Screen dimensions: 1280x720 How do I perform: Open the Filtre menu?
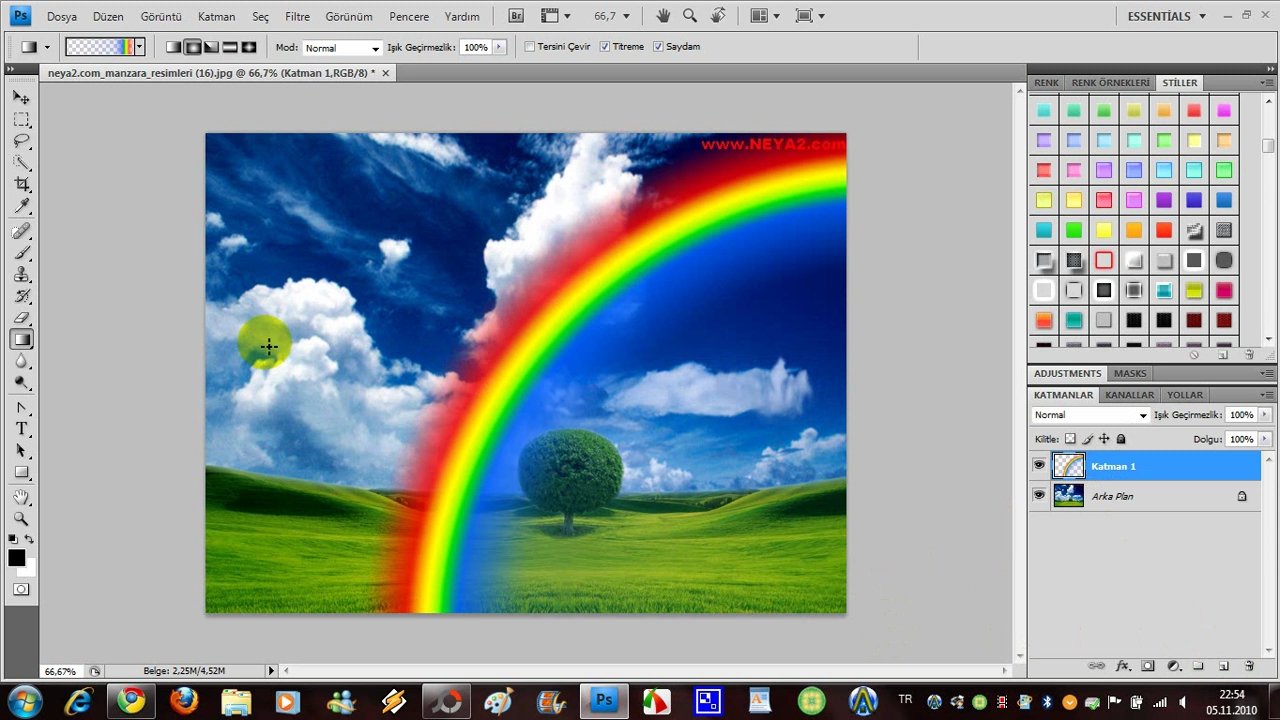click(x=297, y=17)
